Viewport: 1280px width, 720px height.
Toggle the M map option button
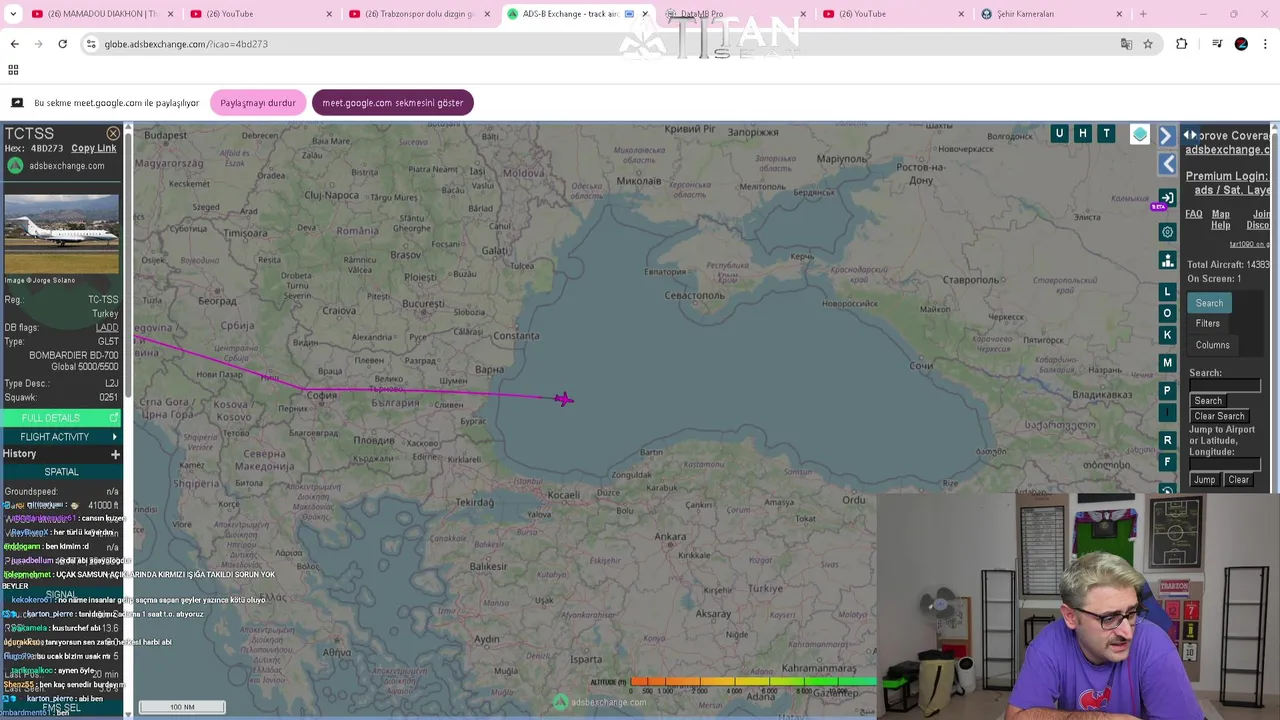1167,363
